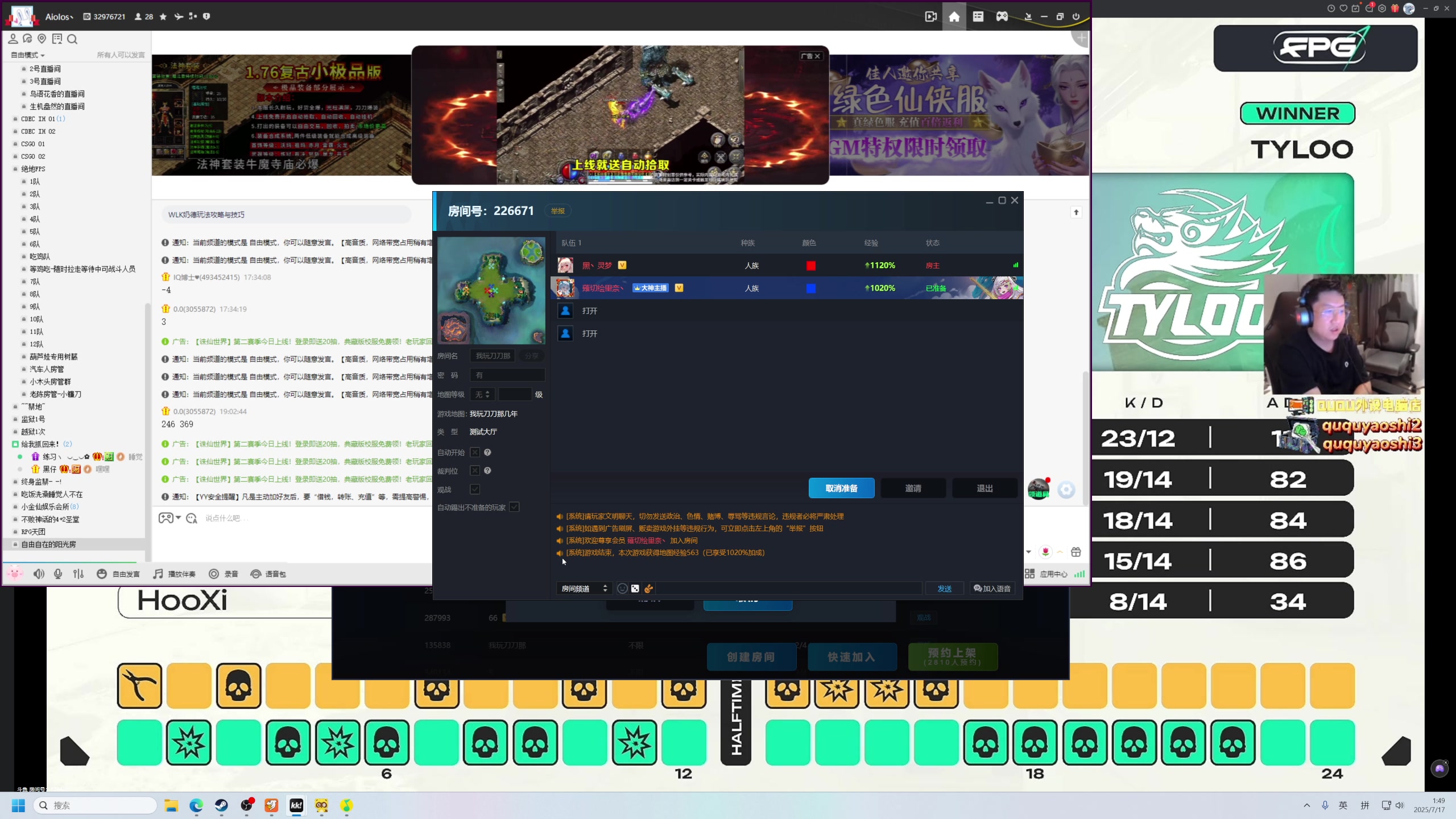This screenshot has height=819, width=1456.
Task: Click the history clock icon in stream window
Action: pyautogui.click(x=1331, y=8)
